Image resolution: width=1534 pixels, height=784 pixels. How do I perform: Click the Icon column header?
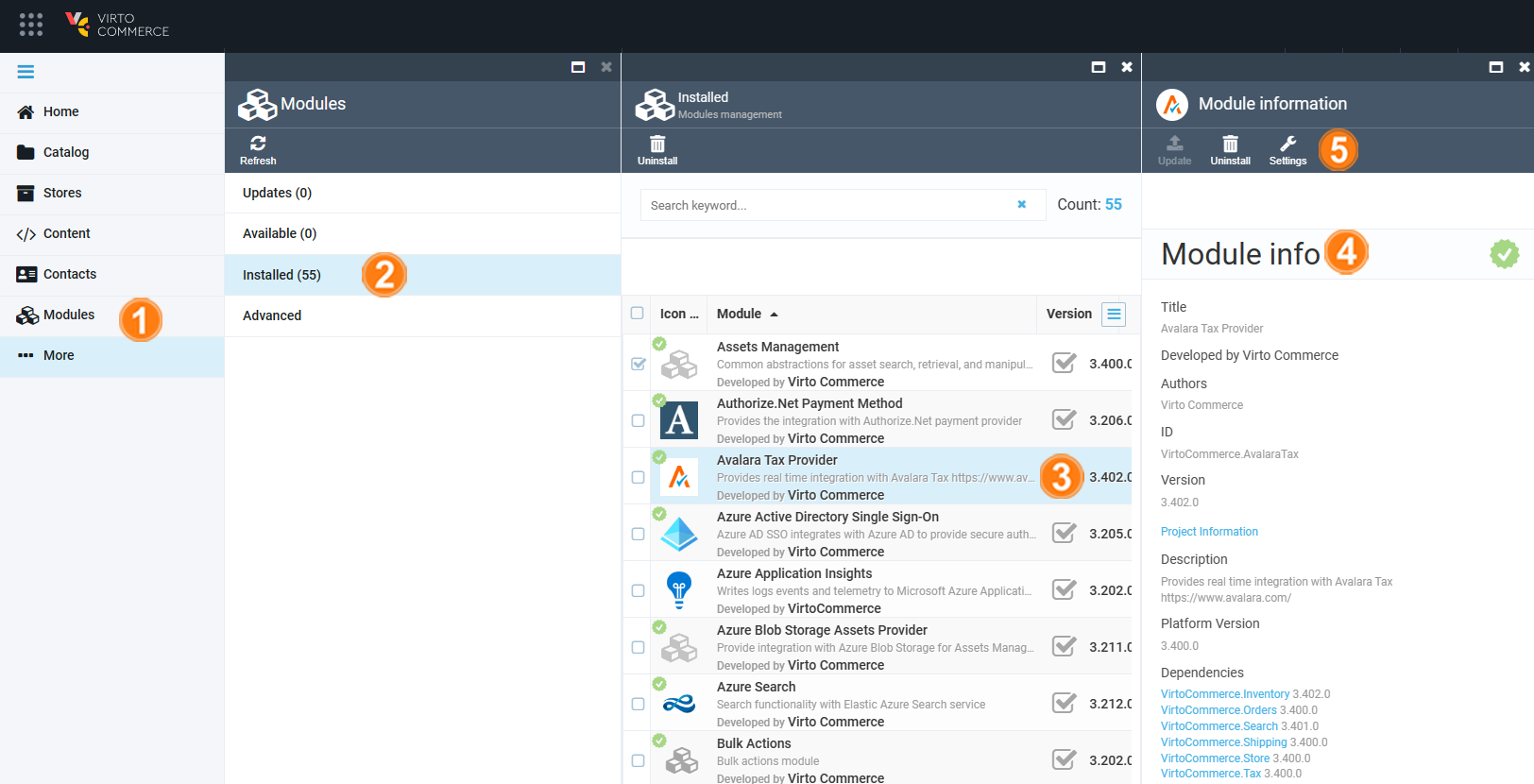click(x=679, y=314)
